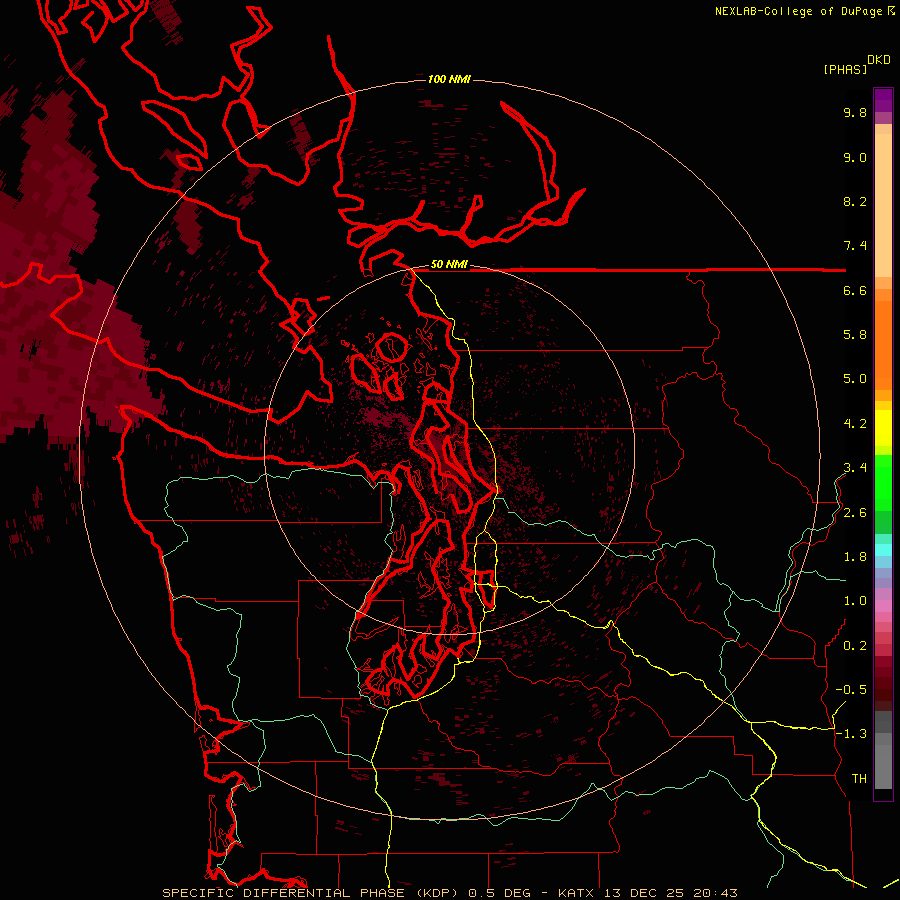The height and width of the screenshot is (900, 900).
Task: Click the (KDP) product abbreviation
Action: [x=437, y=893]
